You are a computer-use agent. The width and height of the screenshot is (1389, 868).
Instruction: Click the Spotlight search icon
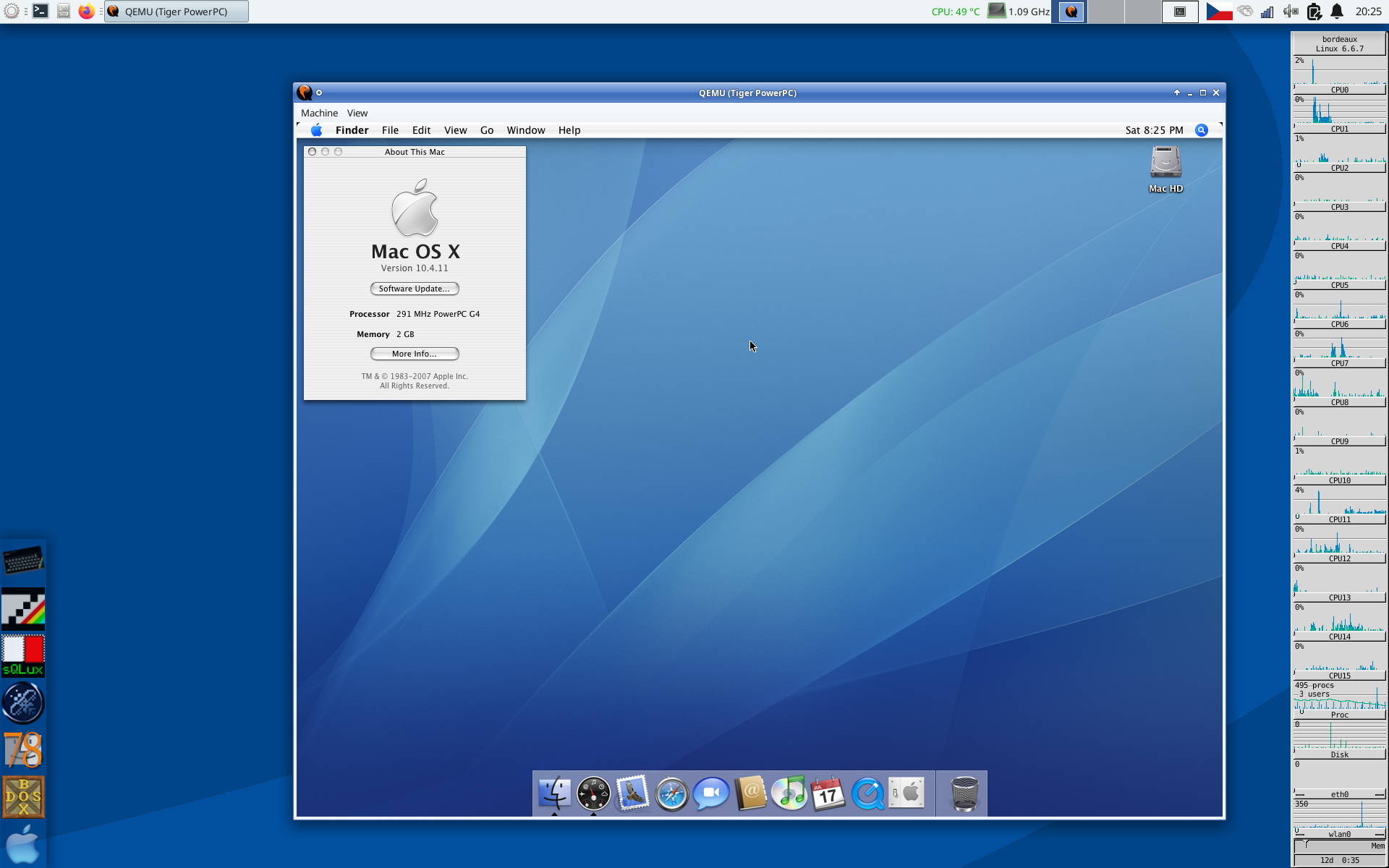click(x=1201, y=130)
